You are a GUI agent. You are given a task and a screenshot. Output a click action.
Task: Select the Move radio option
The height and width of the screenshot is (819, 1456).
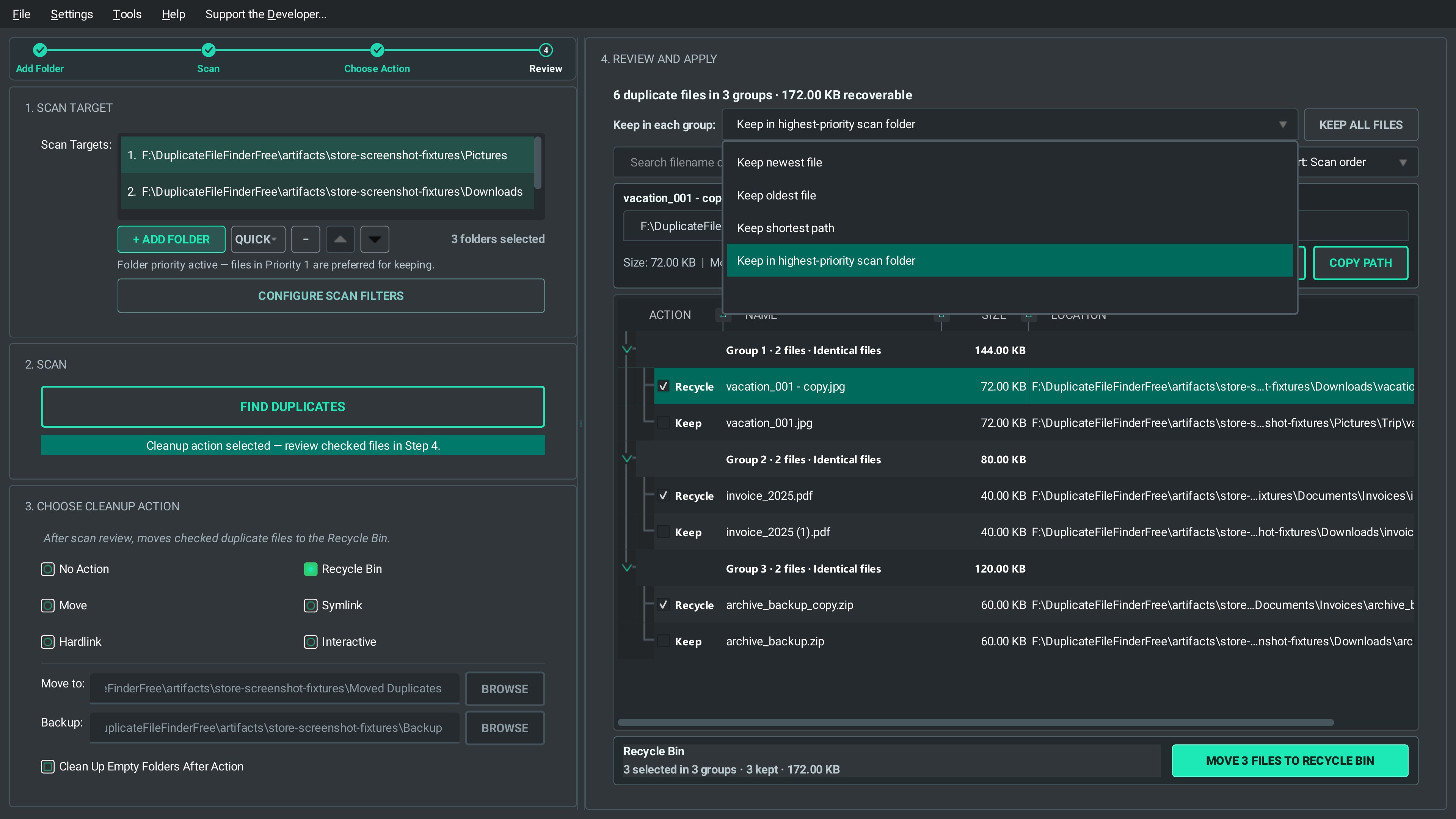pyautogui.click(x=47, y=606)
